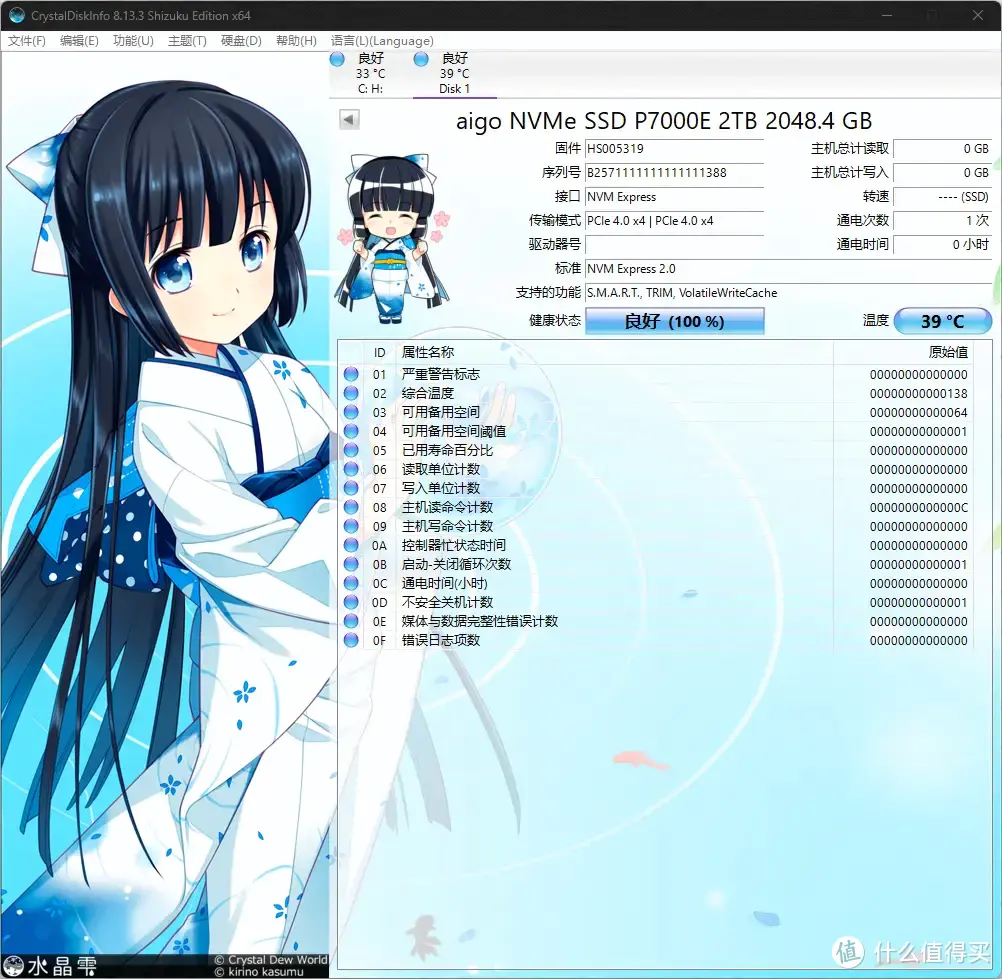This screenshot has height=979, width=1002.
Task: Click the 传输模式 field PCIe 4.0 x4
Action: [674, 220]
